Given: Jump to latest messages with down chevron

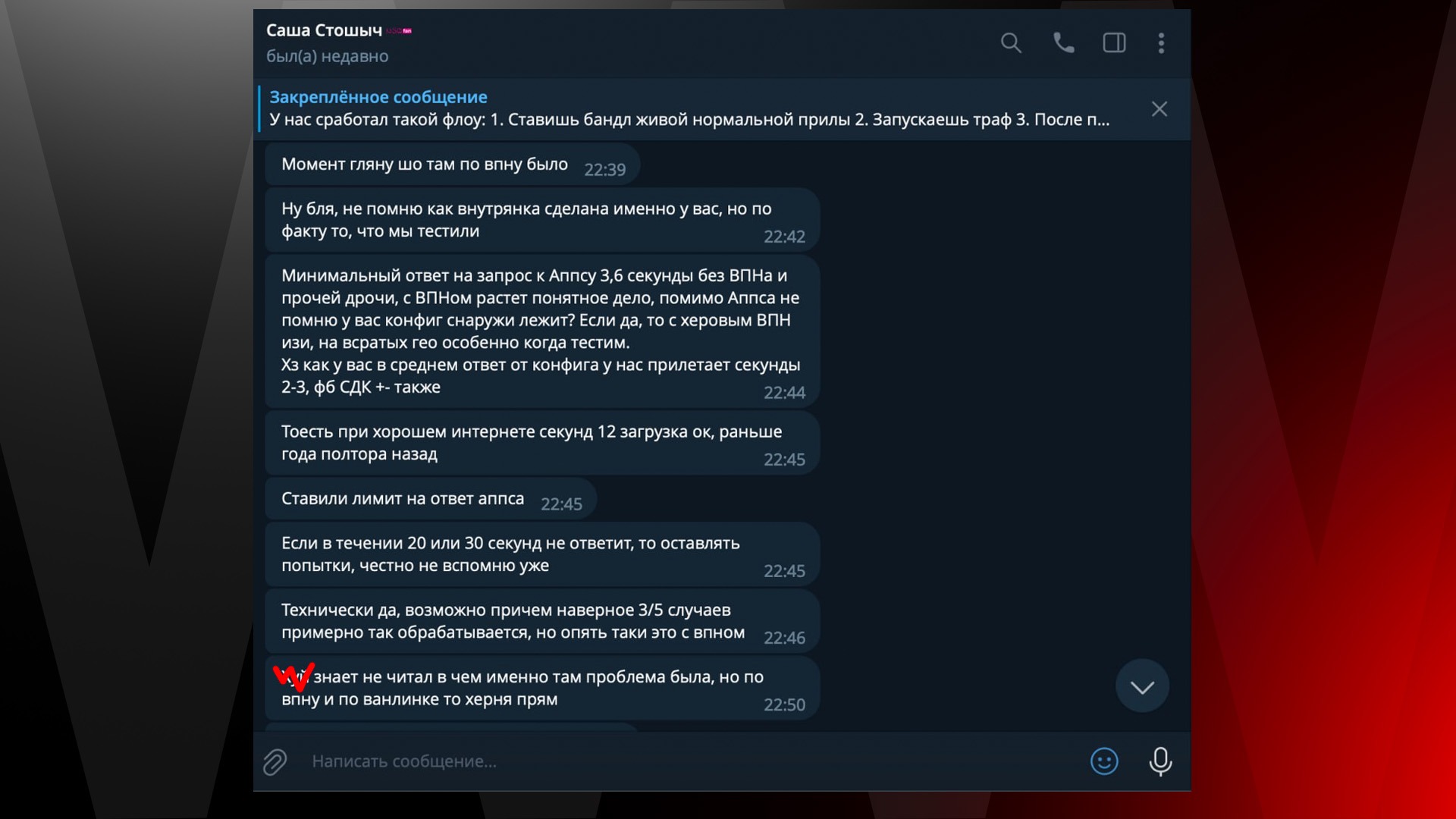Looking at the screenshot, I should [1142, 686].
